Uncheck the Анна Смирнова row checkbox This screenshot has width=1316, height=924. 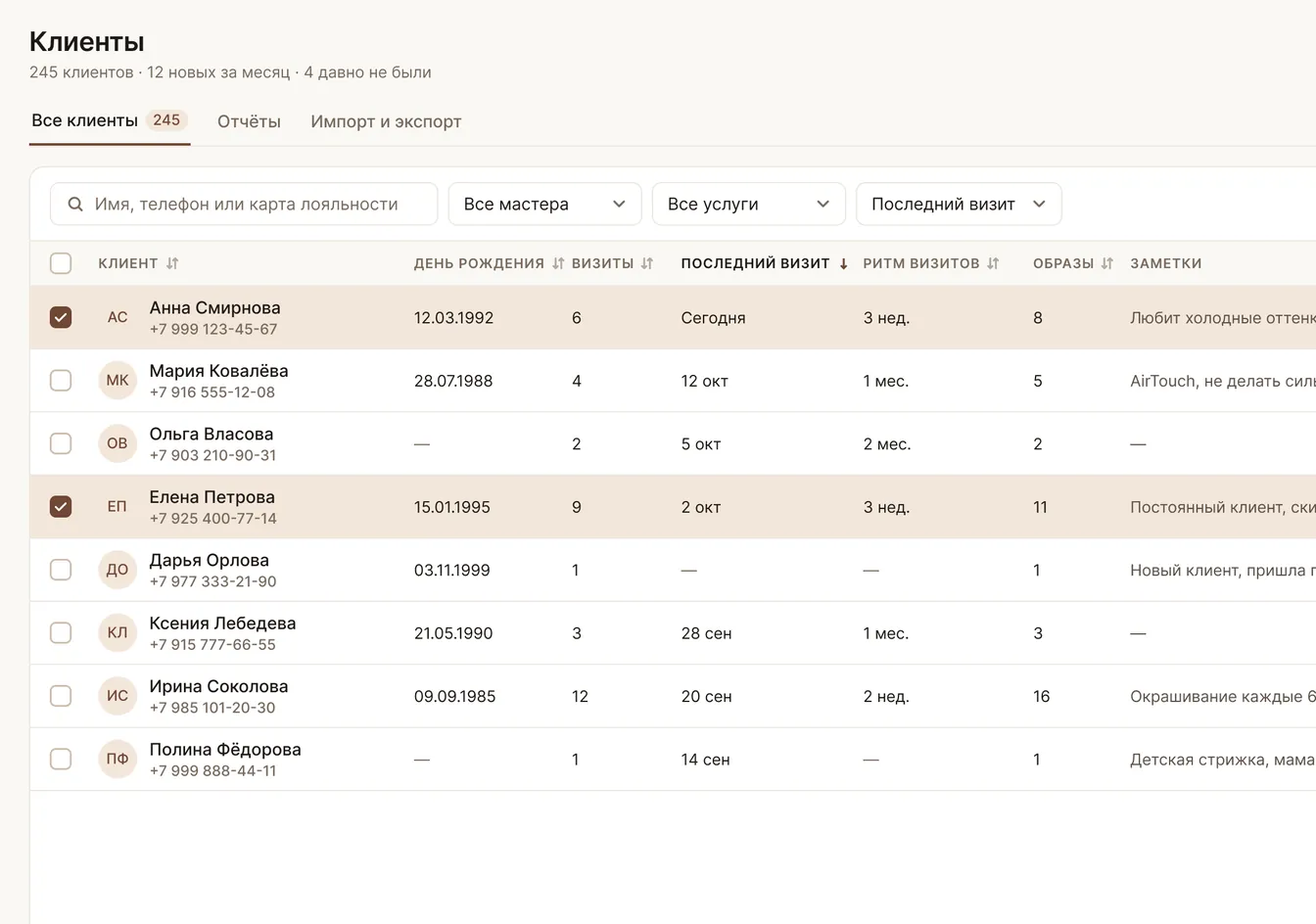pos(61,317)
